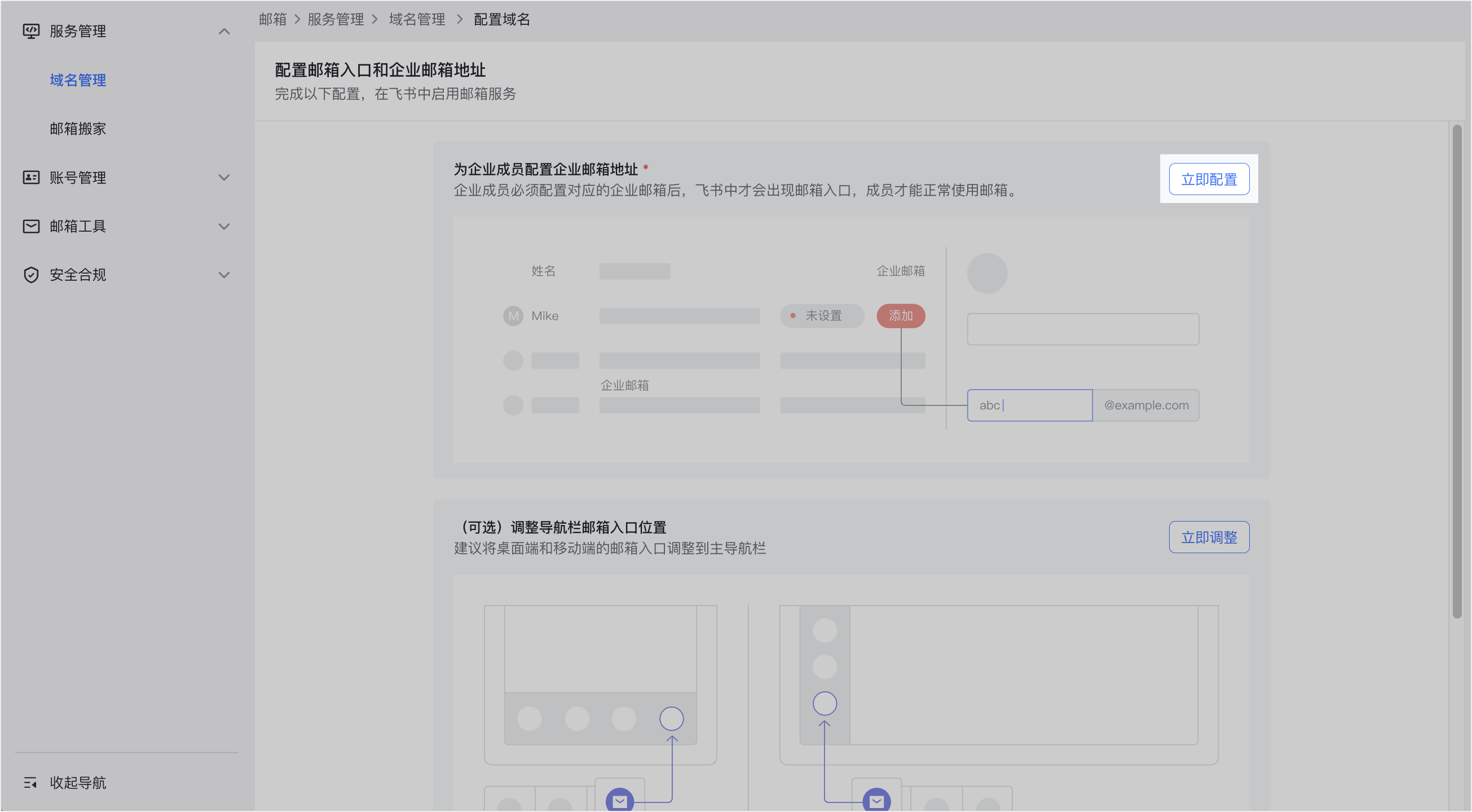Click the Mike avatar icon in illustration
The width and height of the screenshot is (1472, 812).
[513, 316]
